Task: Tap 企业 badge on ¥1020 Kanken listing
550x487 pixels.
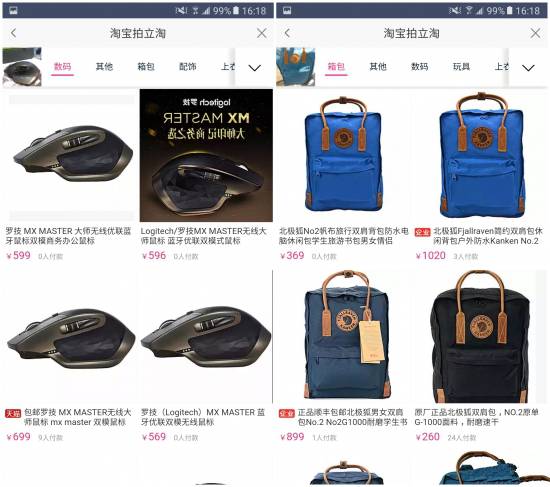Action: [x=422, y=232]
